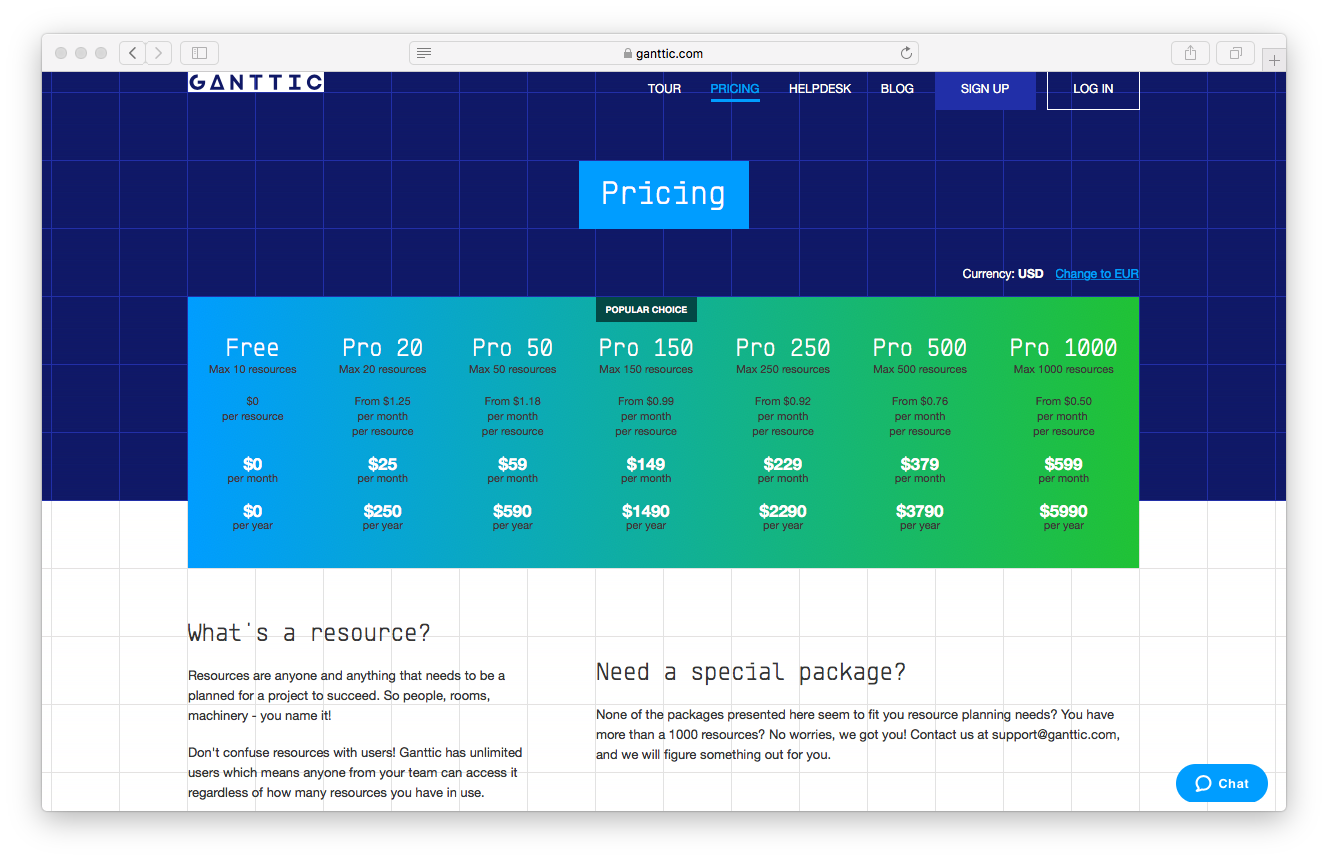
Task: Click the "What's a resource?" heading
Action: pyautogui.click(x=309, y=633)
